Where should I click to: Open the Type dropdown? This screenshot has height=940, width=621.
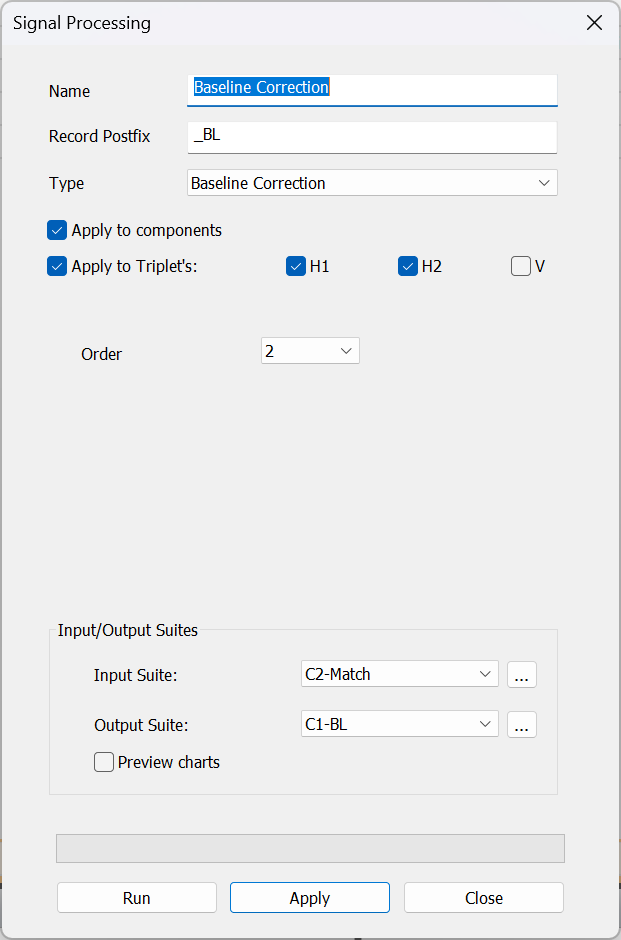[372, 183]
